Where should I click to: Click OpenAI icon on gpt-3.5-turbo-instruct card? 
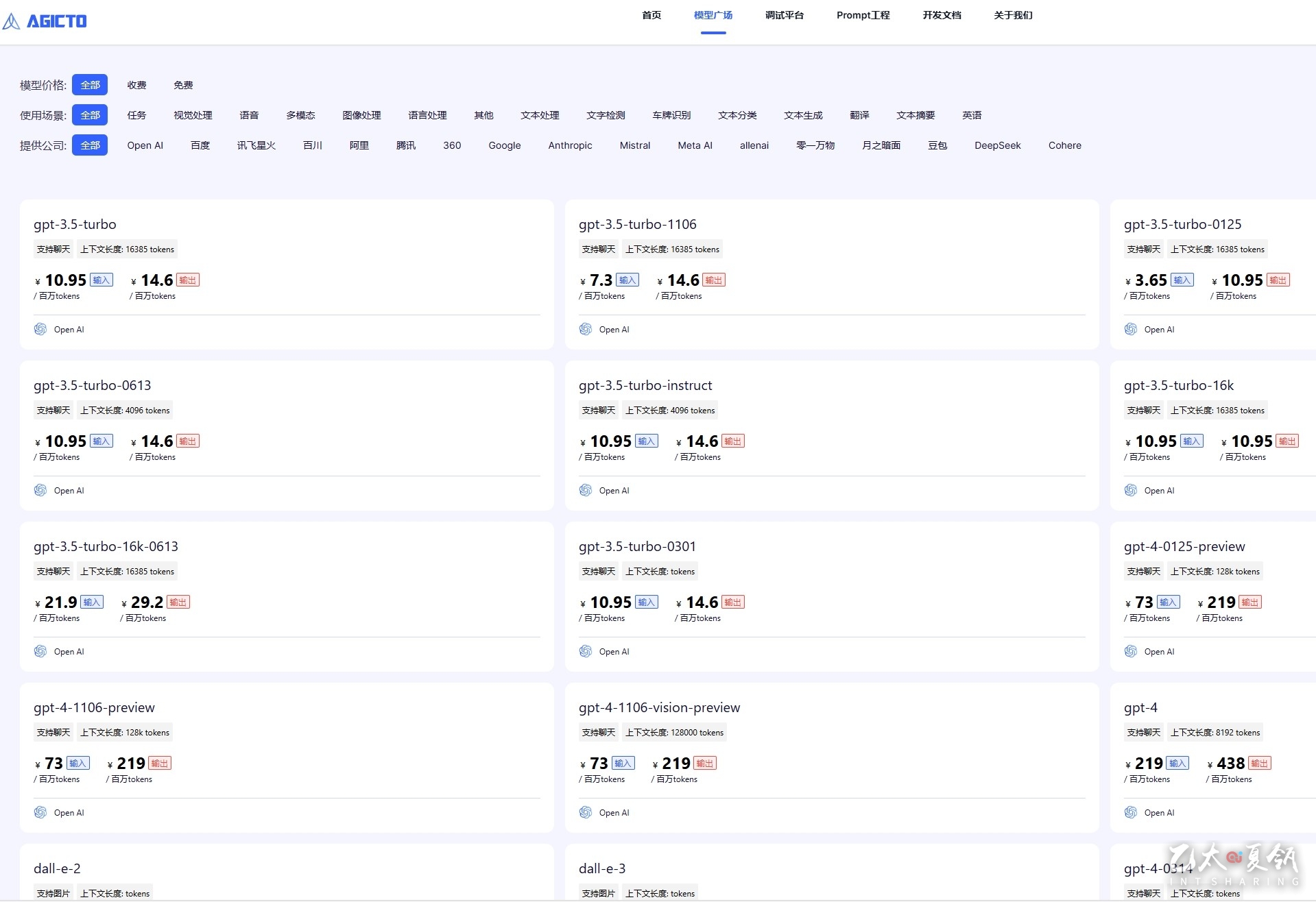pyautogui.click(x=586, y=490)
